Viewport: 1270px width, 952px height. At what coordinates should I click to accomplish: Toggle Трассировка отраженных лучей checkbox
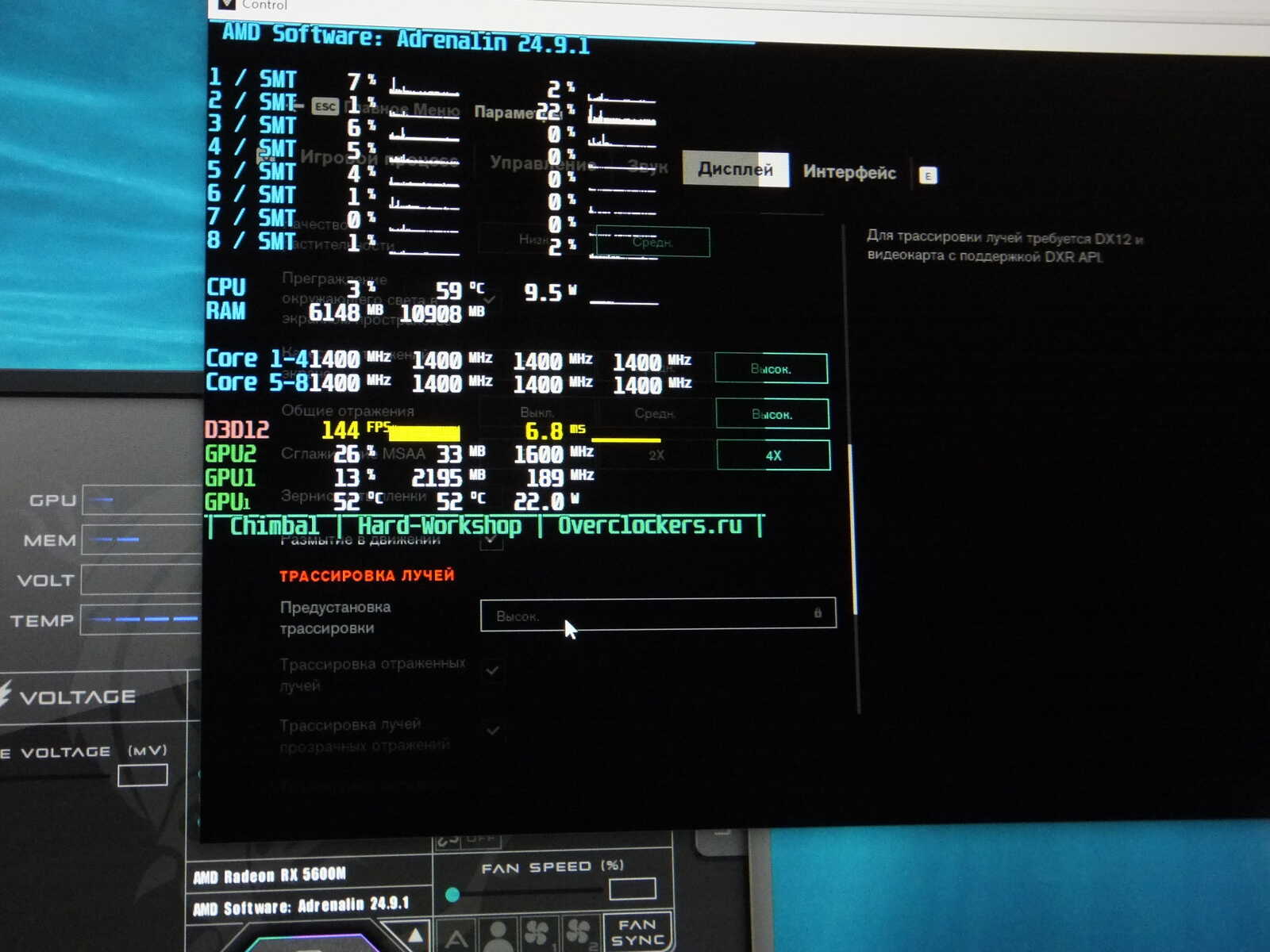coord(492,670)
